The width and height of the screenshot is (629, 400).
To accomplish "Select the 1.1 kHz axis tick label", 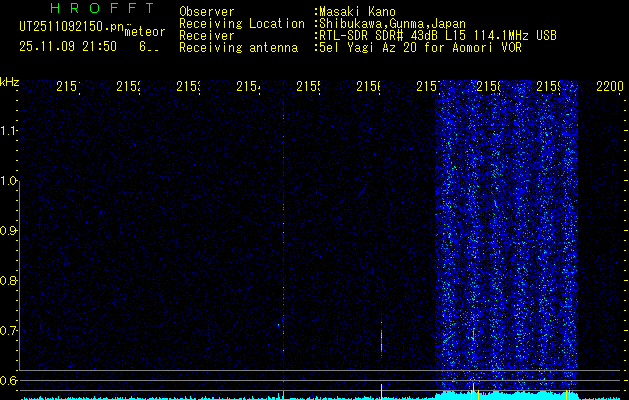I will point(8,130).
